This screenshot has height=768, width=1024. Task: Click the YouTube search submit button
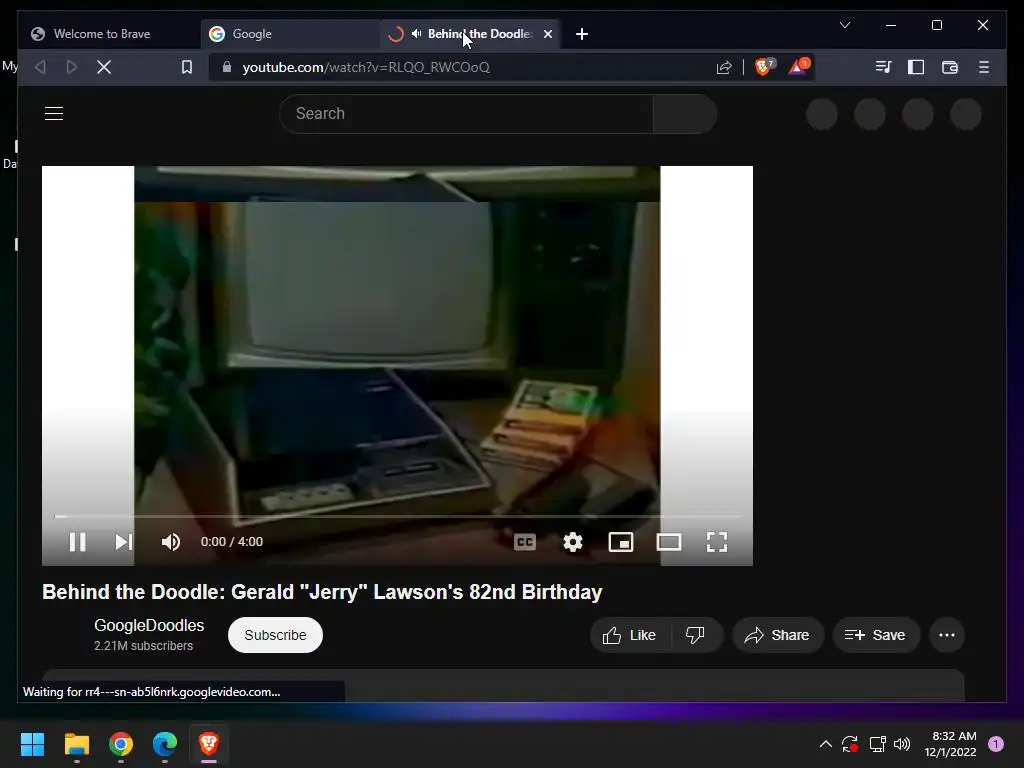(684, 114)
